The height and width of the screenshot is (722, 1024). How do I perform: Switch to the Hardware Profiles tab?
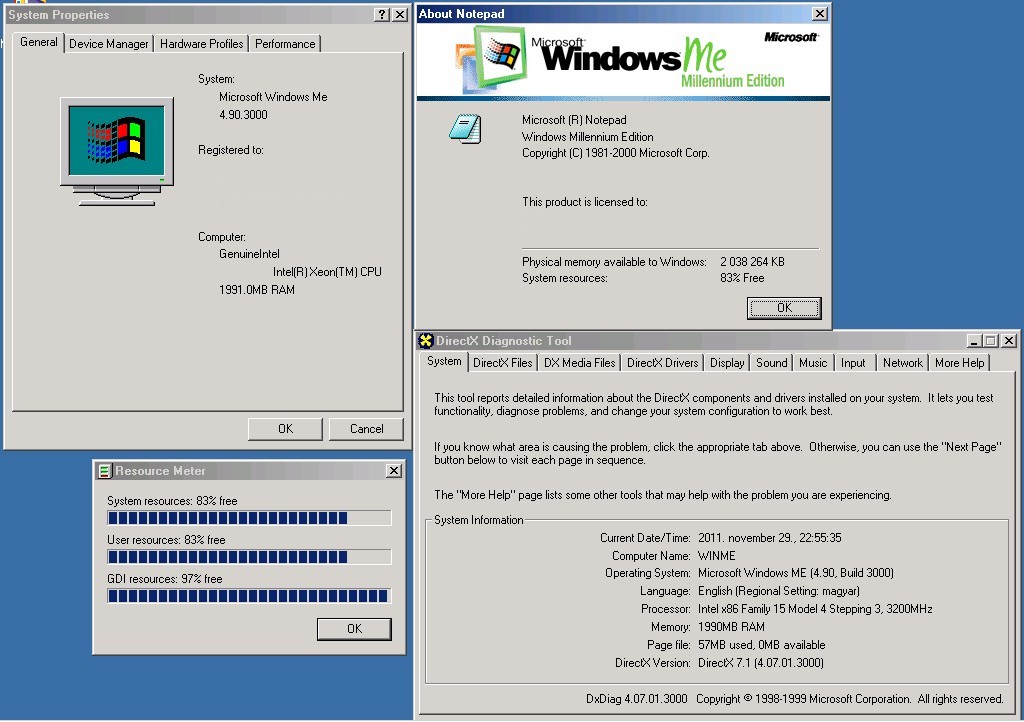tap(201, 44)
